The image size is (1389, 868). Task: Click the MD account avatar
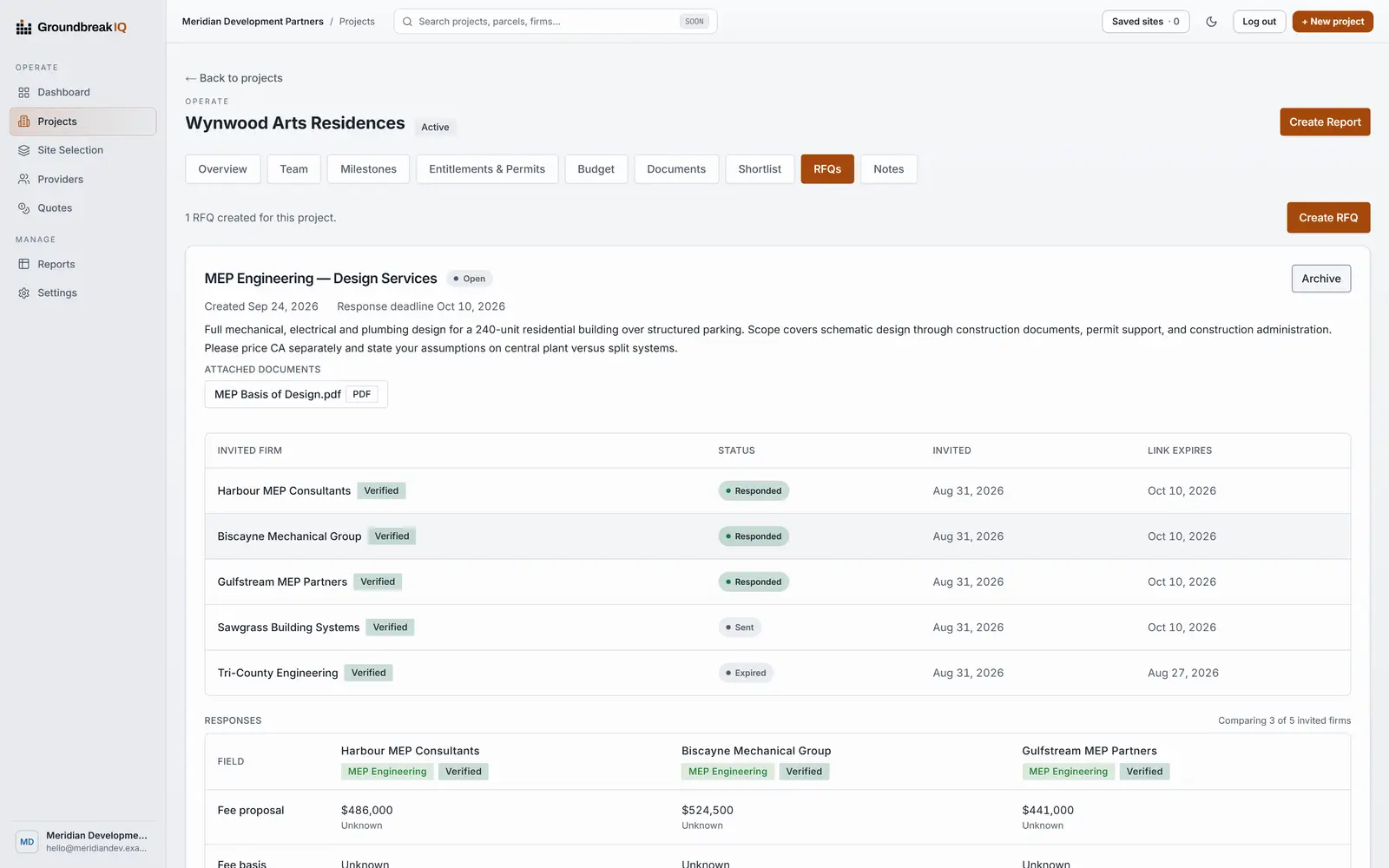27,842
